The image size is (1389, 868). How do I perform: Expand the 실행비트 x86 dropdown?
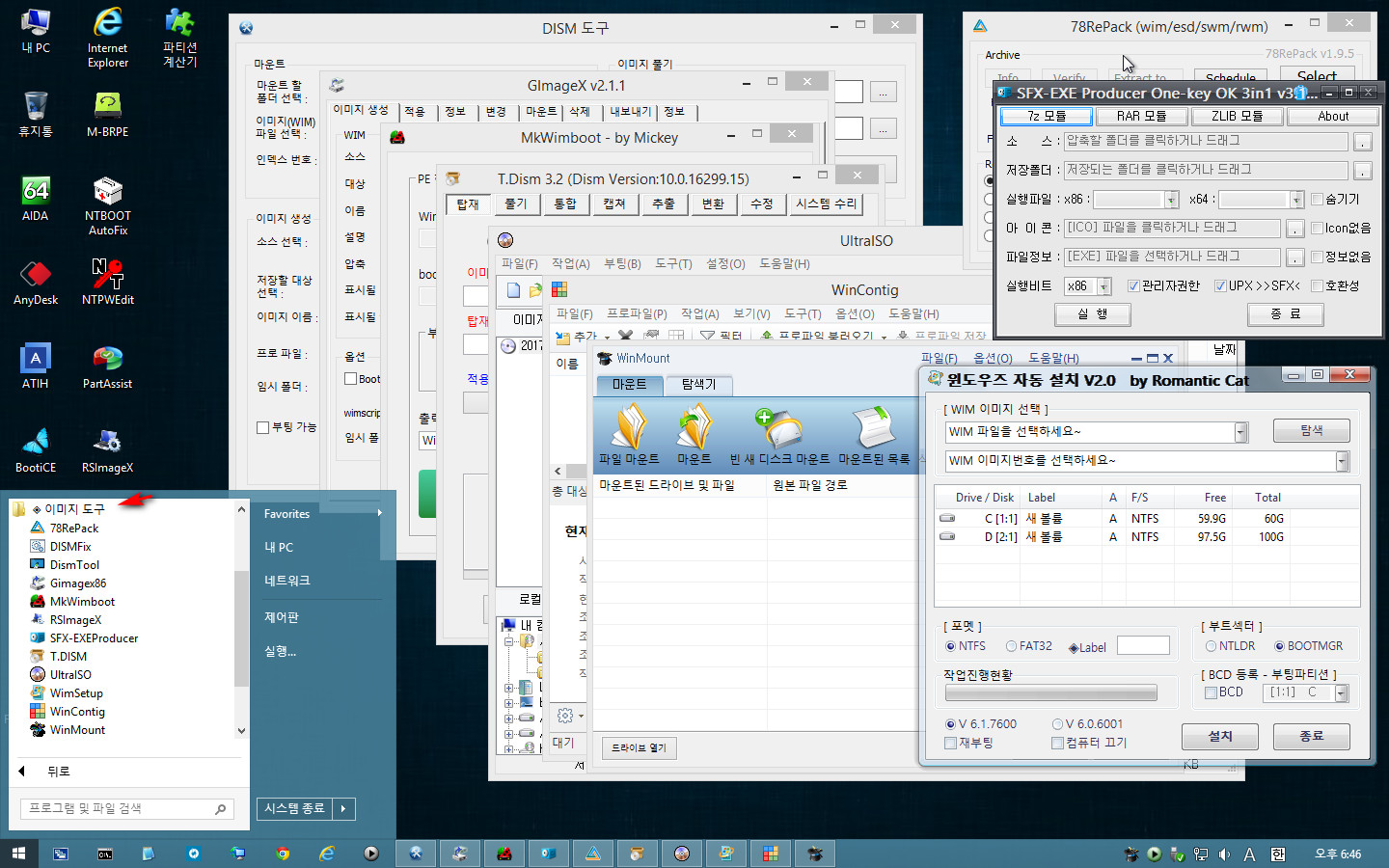(x=1104, y=286)
